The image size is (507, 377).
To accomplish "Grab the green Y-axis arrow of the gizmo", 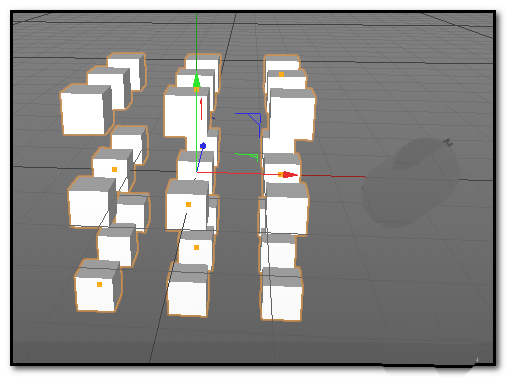I will [x=196, y=80].
